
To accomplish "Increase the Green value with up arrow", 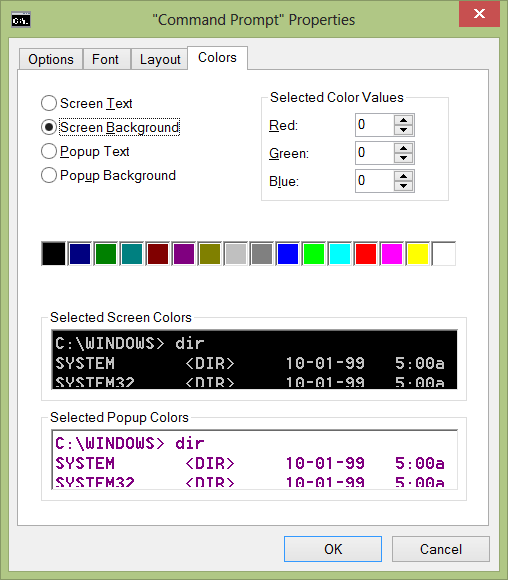I will tap(403, 148).
